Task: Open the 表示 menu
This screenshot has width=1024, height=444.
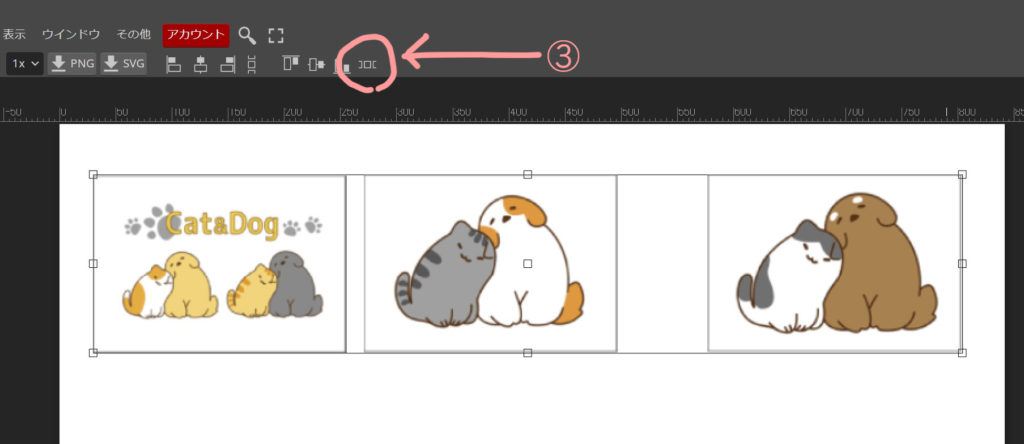Action: 14,35
